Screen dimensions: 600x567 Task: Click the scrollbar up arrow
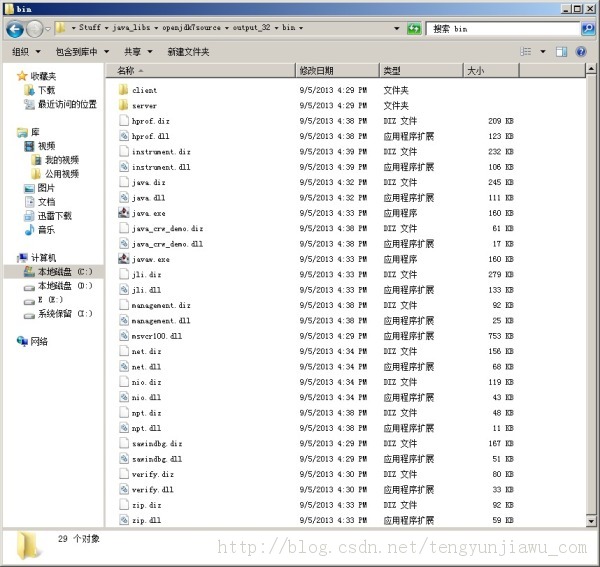click(x=591, y=69)
